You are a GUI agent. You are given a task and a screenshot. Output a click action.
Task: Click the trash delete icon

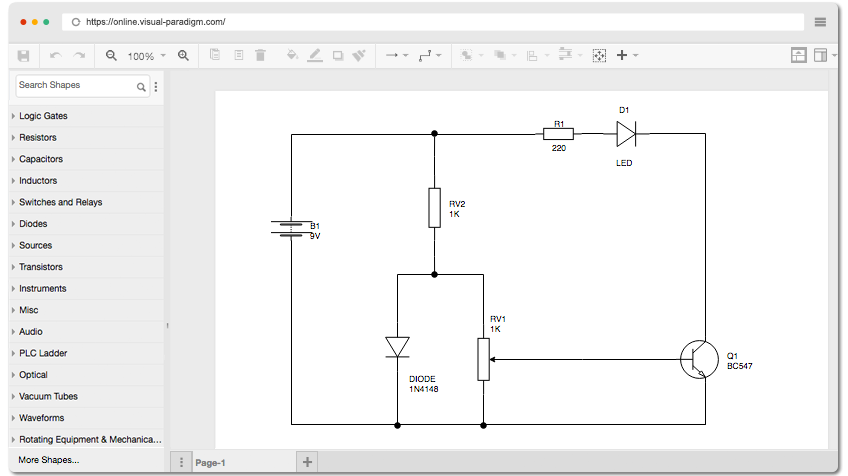point(260,55)
